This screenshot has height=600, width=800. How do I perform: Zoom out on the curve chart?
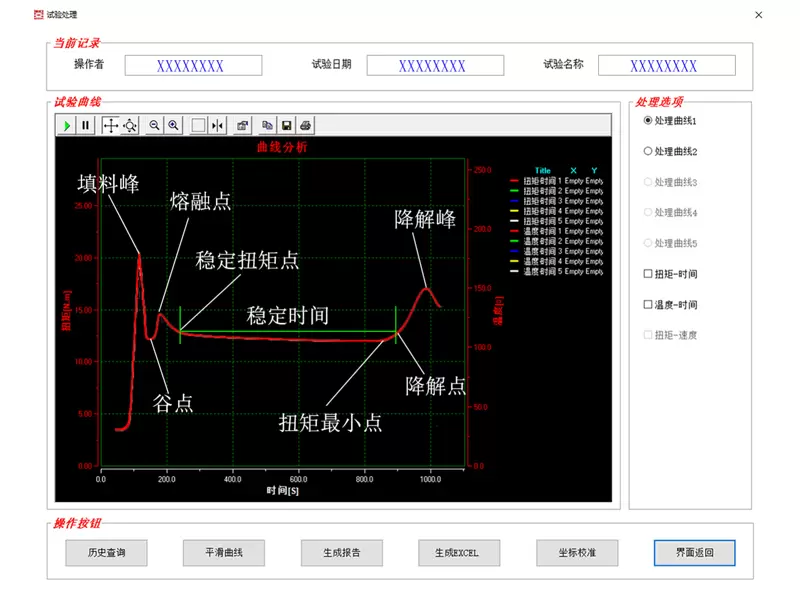[153, 125]
